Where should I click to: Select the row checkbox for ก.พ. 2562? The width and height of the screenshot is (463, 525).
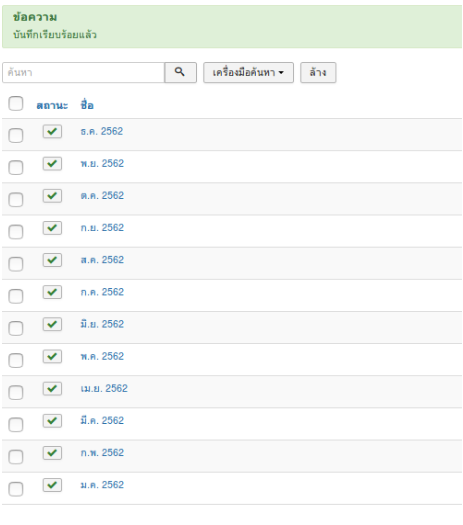[16, 457]
